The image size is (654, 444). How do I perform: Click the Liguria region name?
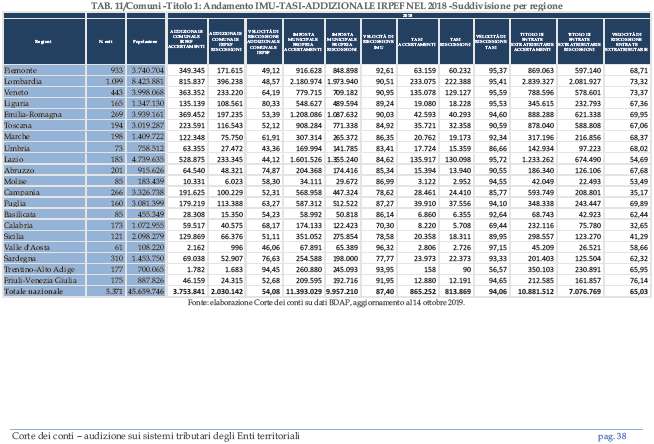(17, 103)
